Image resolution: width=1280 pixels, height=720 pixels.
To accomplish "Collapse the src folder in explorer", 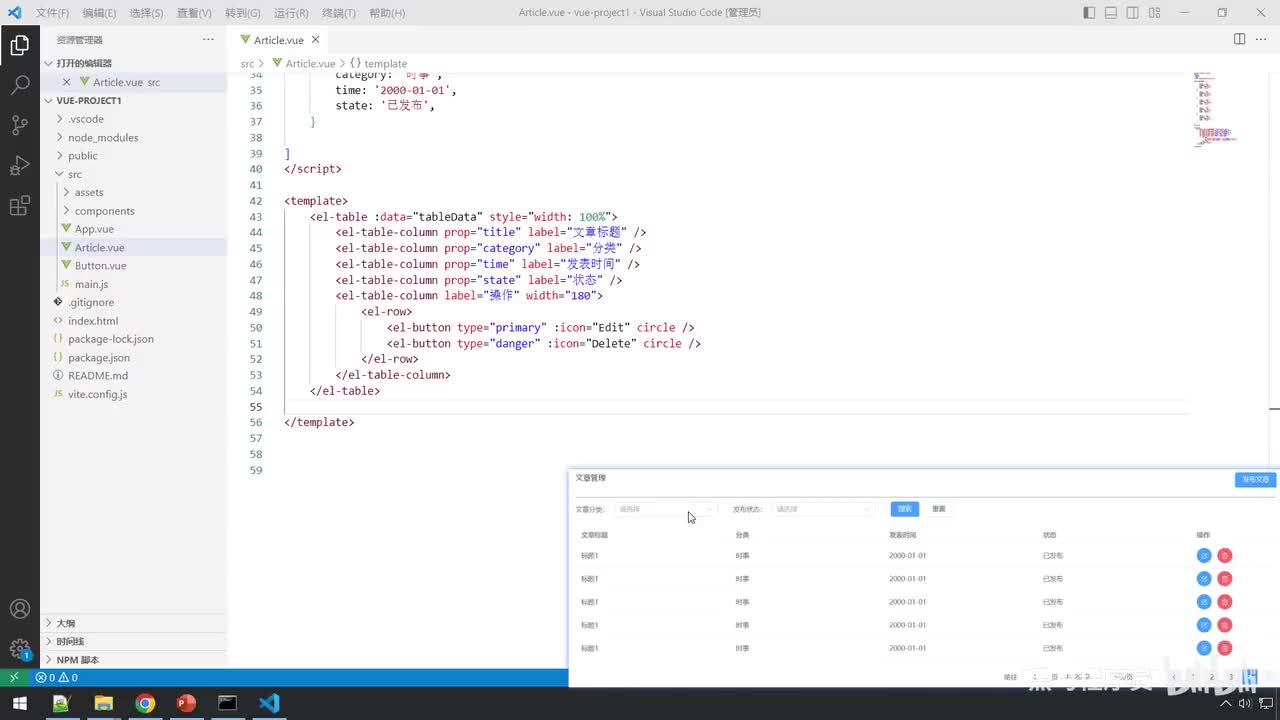I will (74, 174).
